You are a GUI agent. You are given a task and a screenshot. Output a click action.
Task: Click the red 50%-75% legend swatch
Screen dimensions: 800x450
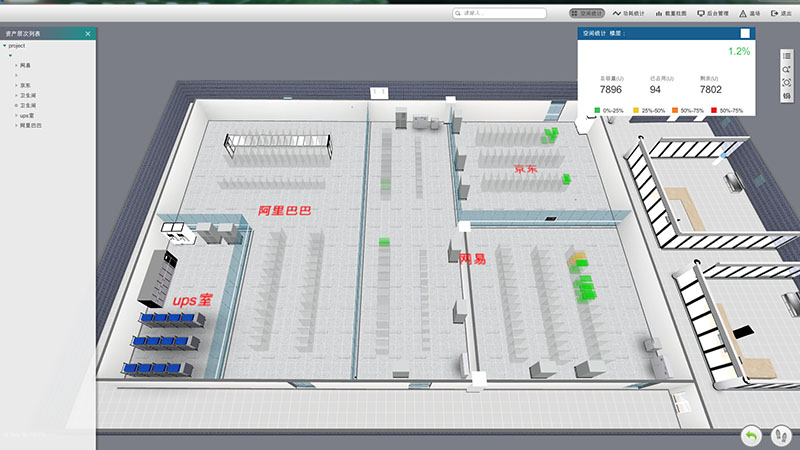716,109
